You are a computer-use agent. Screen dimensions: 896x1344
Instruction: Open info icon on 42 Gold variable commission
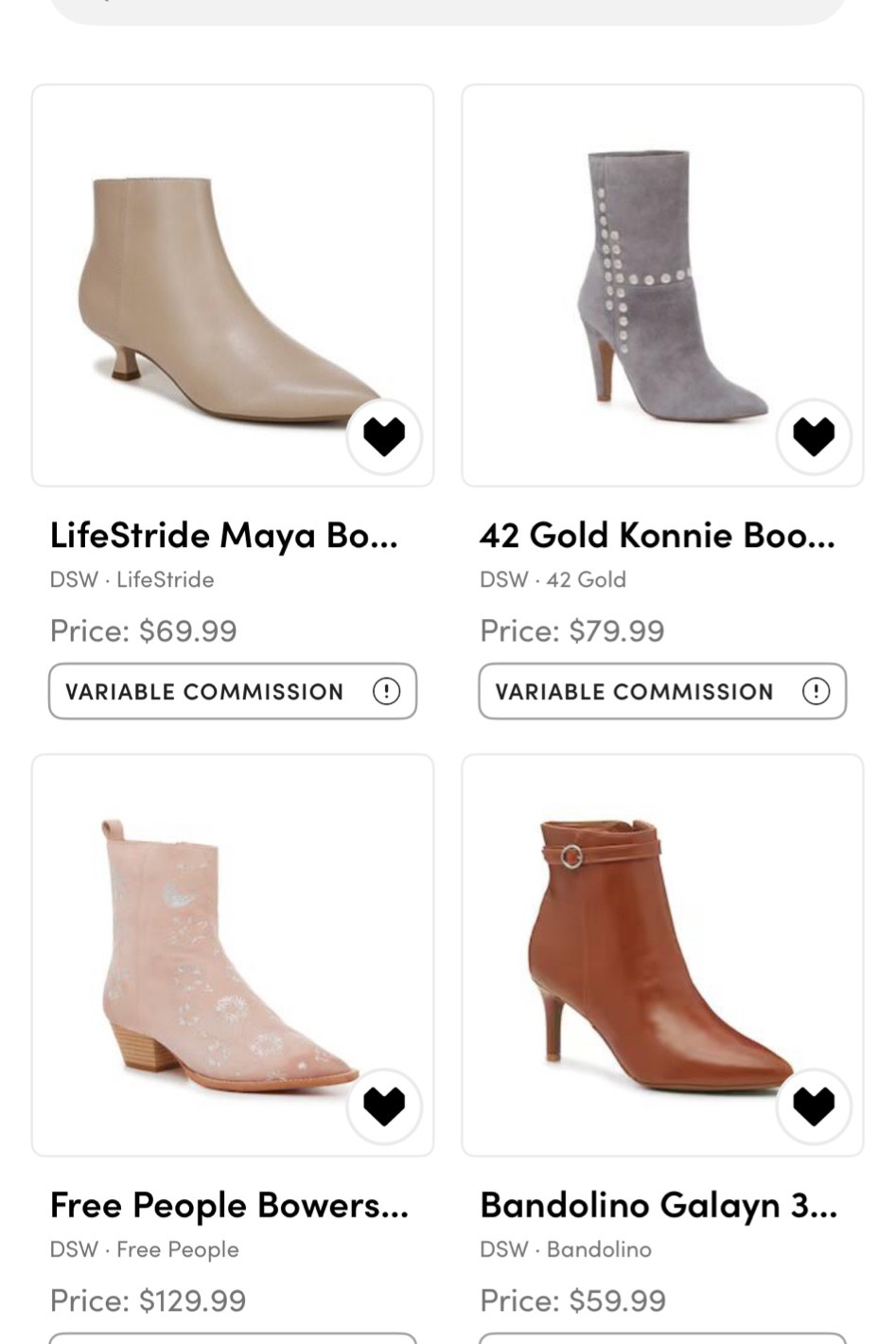(x=816, y=692)
